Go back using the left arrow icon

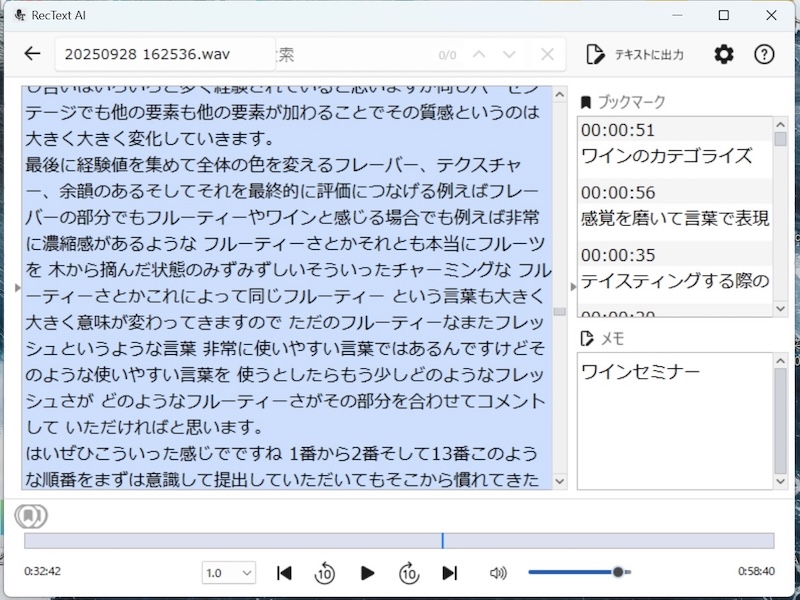(31, 55)
